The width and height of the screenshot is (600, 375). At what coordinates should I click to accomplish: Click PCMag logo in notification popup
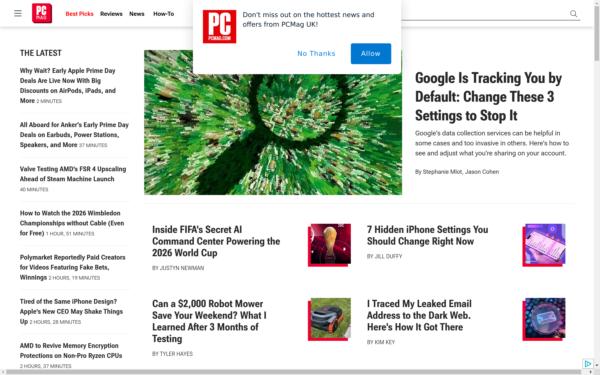pyautogui.click(x=219, y=27)
